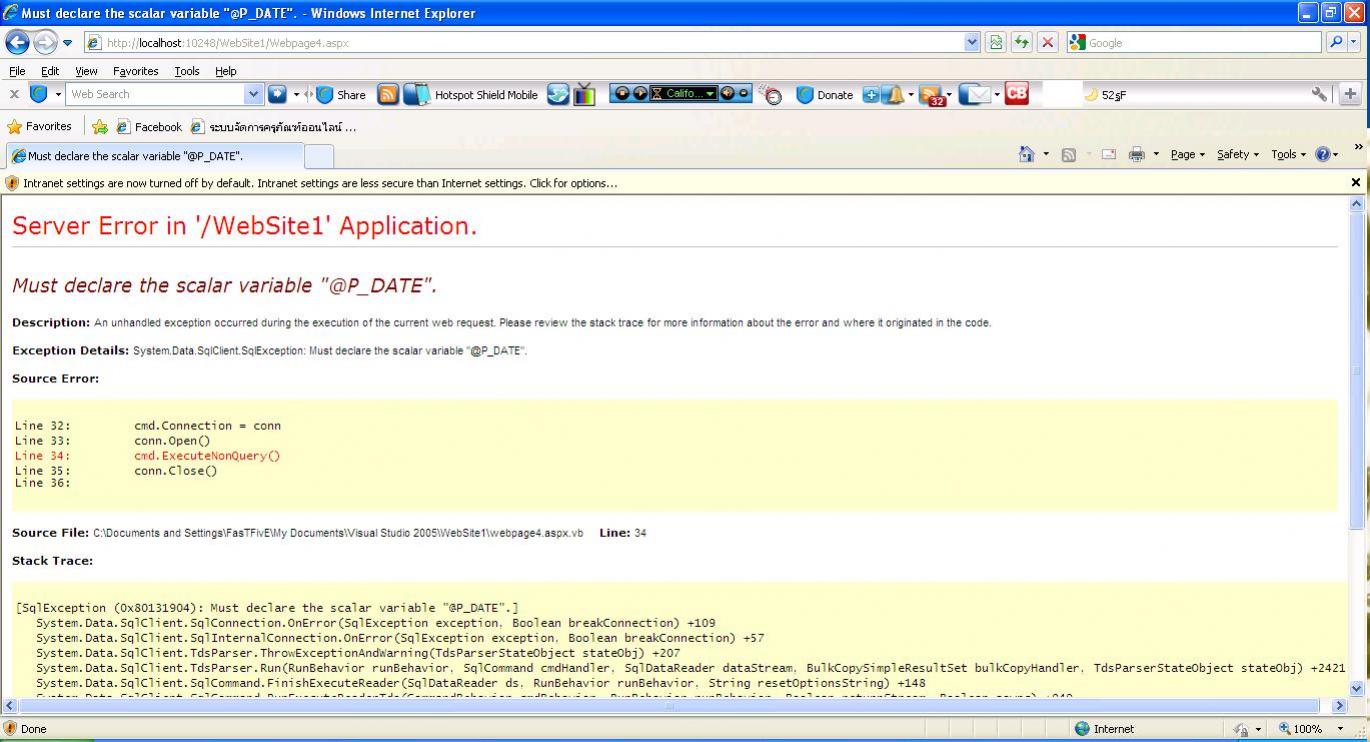The image size is (1370, 742).
Task: Open toolbar options with the wrench icon
Action: pos(1320,94)
